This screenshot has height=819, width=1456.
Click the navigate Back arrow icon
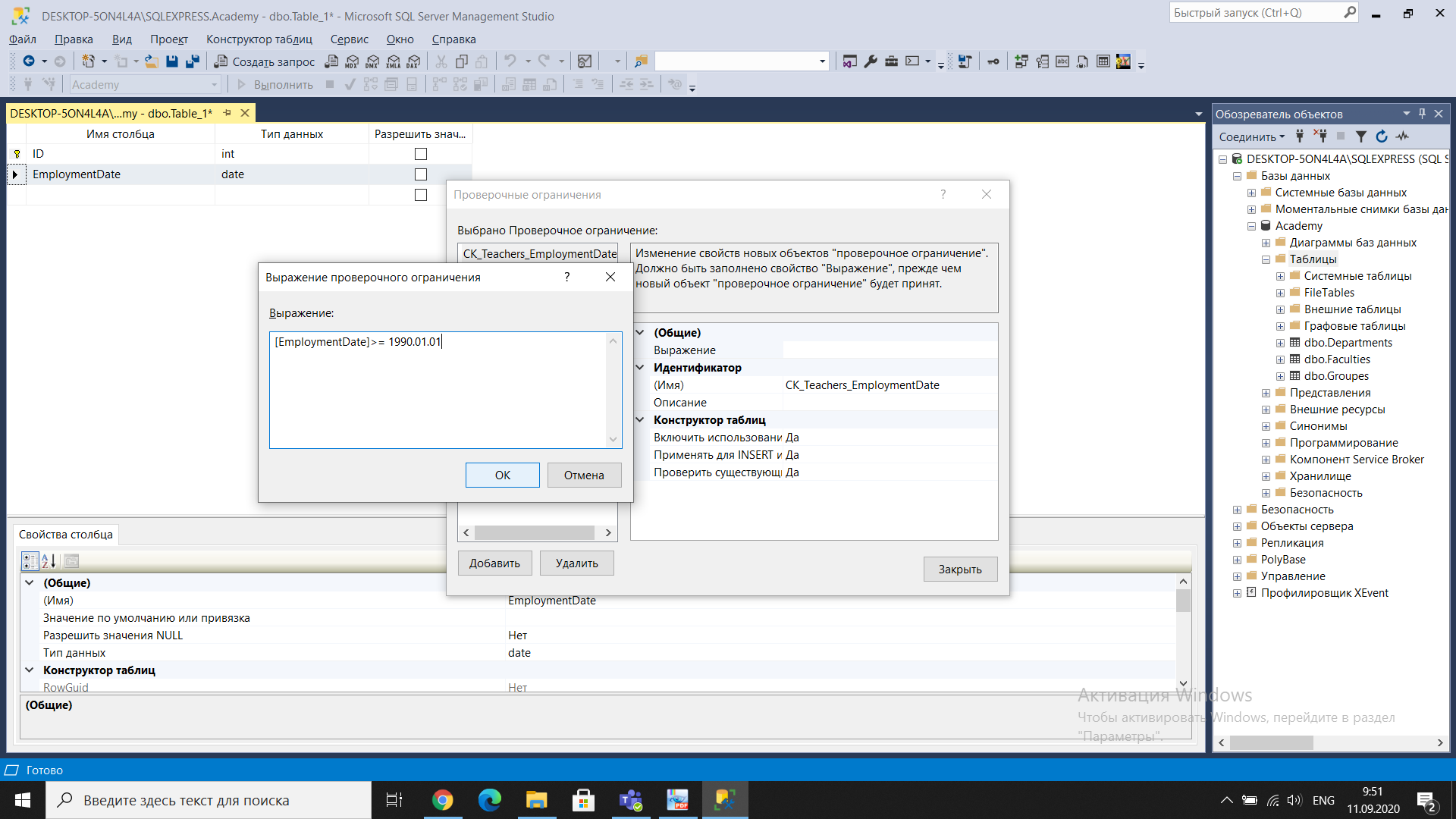tap(29, 61)
